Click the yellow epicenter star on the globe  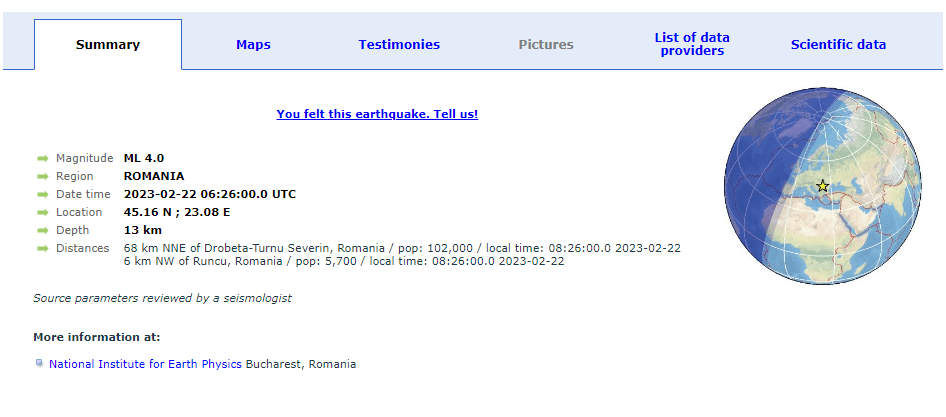[823, 186]
